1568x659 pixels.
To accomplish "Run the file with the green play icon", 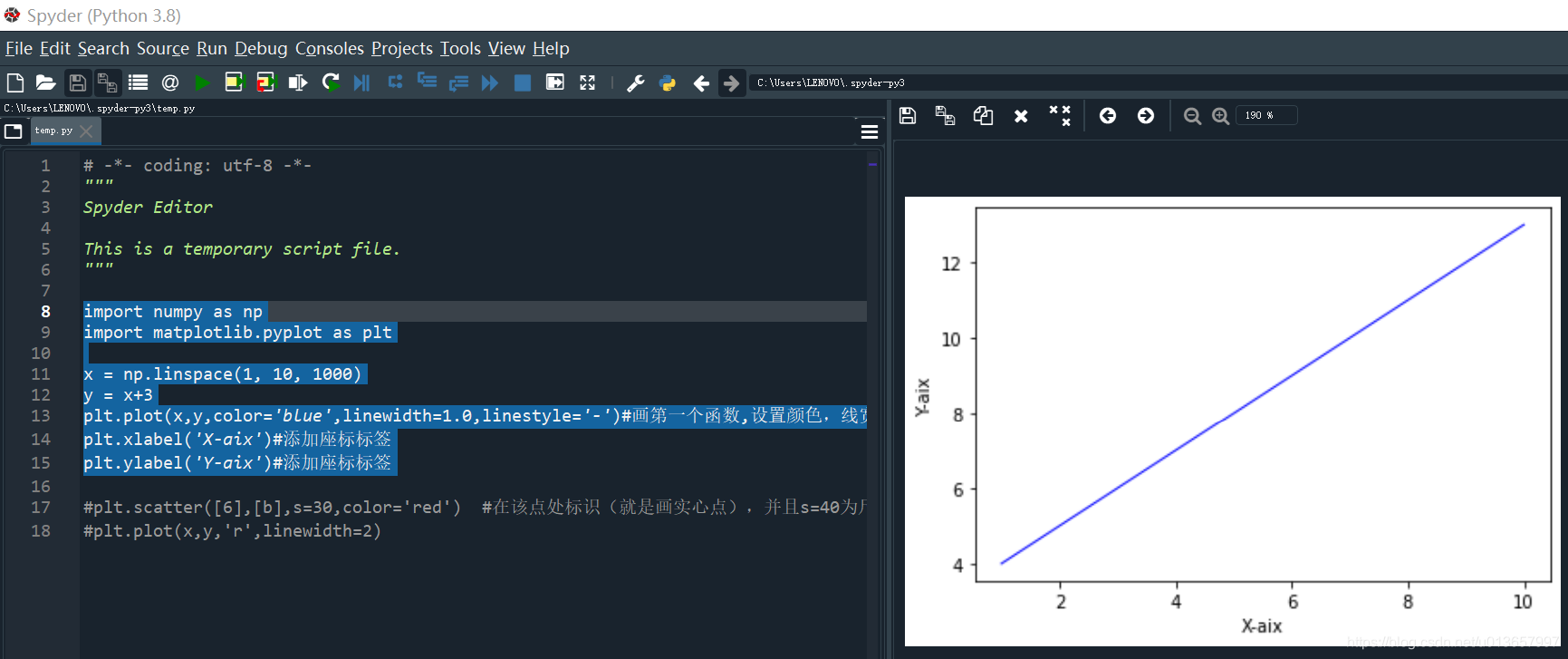I will [x=202, y=82].
